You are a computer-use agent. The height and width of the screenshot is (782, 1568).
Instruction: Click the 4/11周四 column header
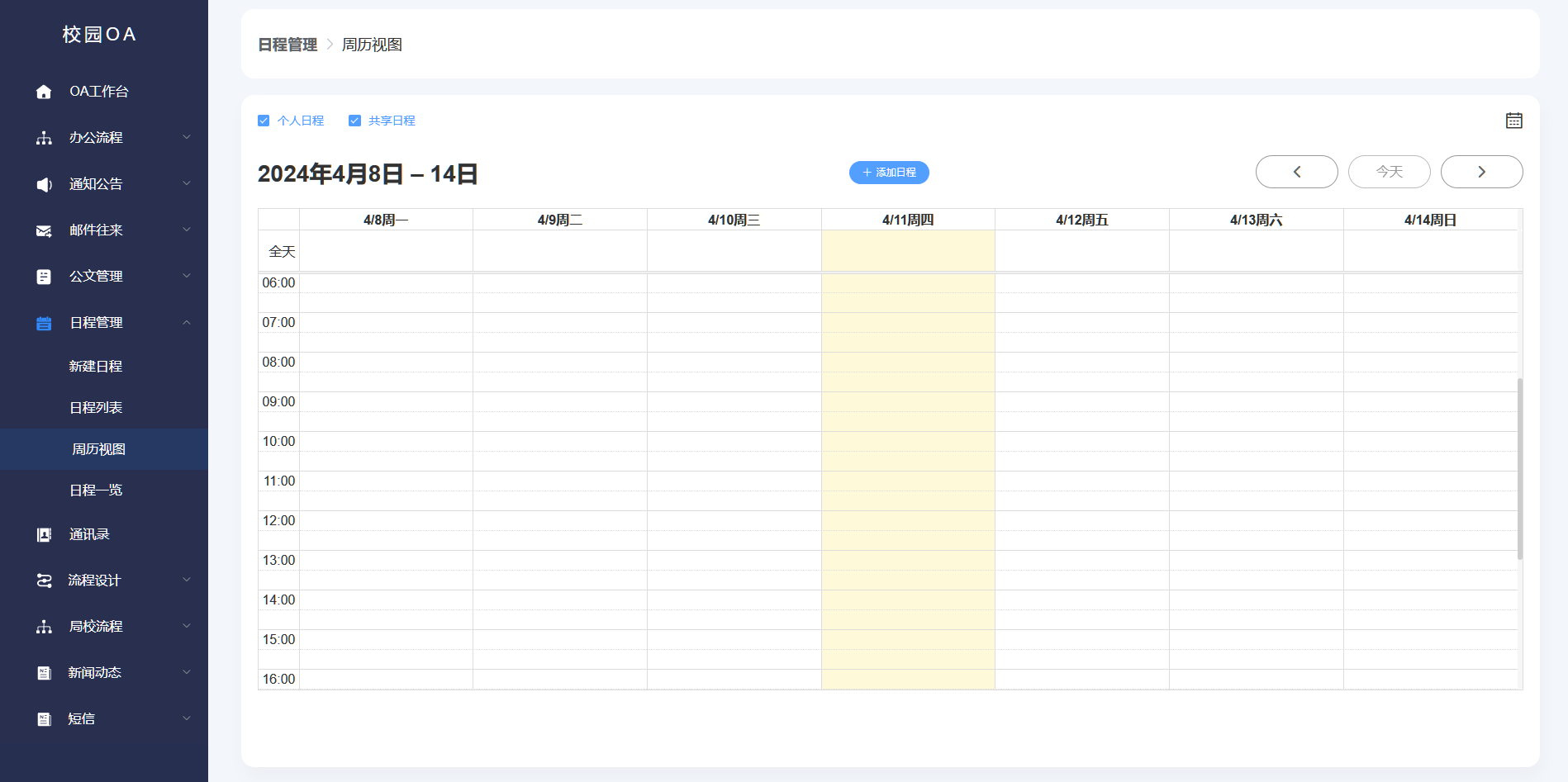(908, 220)
